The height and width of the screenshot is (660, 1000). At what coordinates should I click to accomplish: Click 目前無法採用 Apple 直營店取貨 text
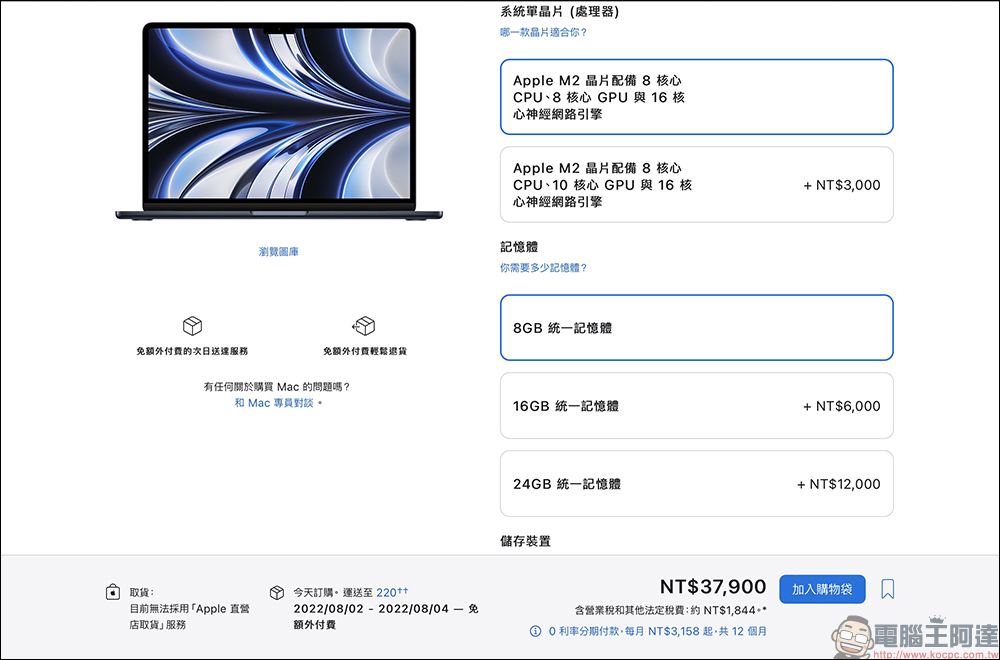coord(189,617)
